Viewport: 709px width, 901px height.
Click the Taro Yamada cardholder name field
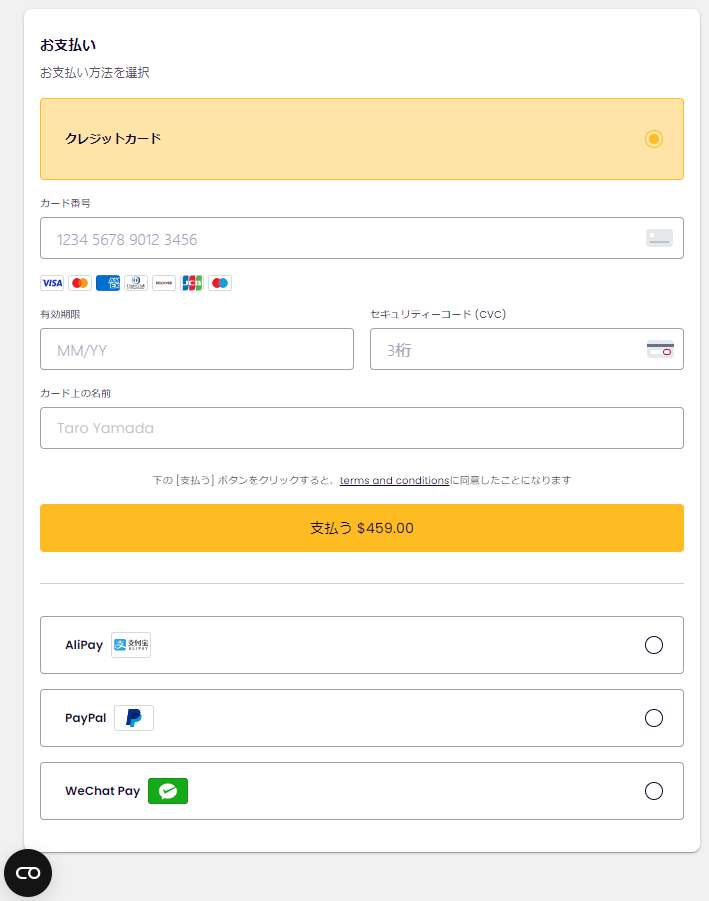coord(362,428)
